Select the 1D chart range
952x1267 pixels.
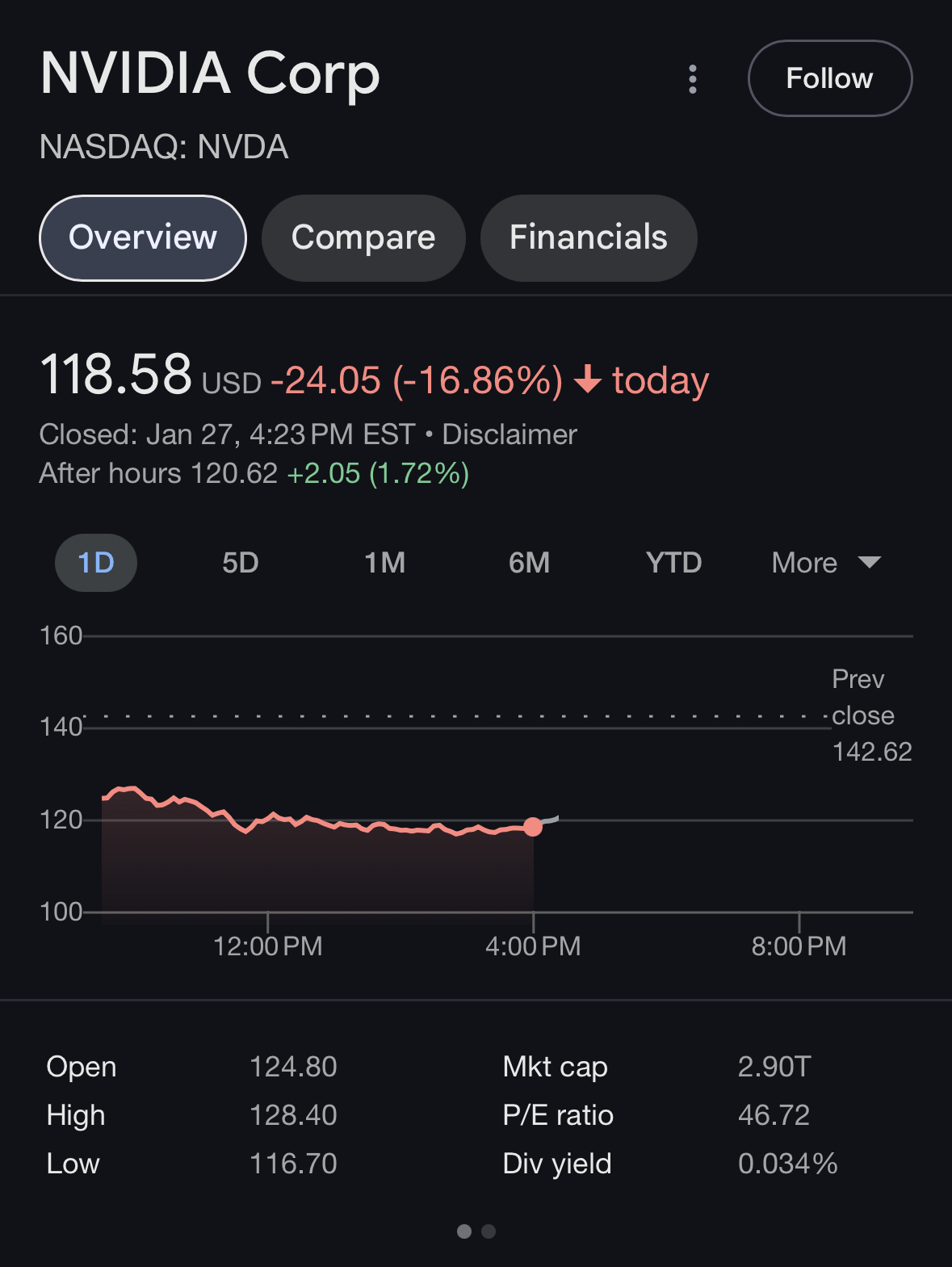[x=96, y=563]
